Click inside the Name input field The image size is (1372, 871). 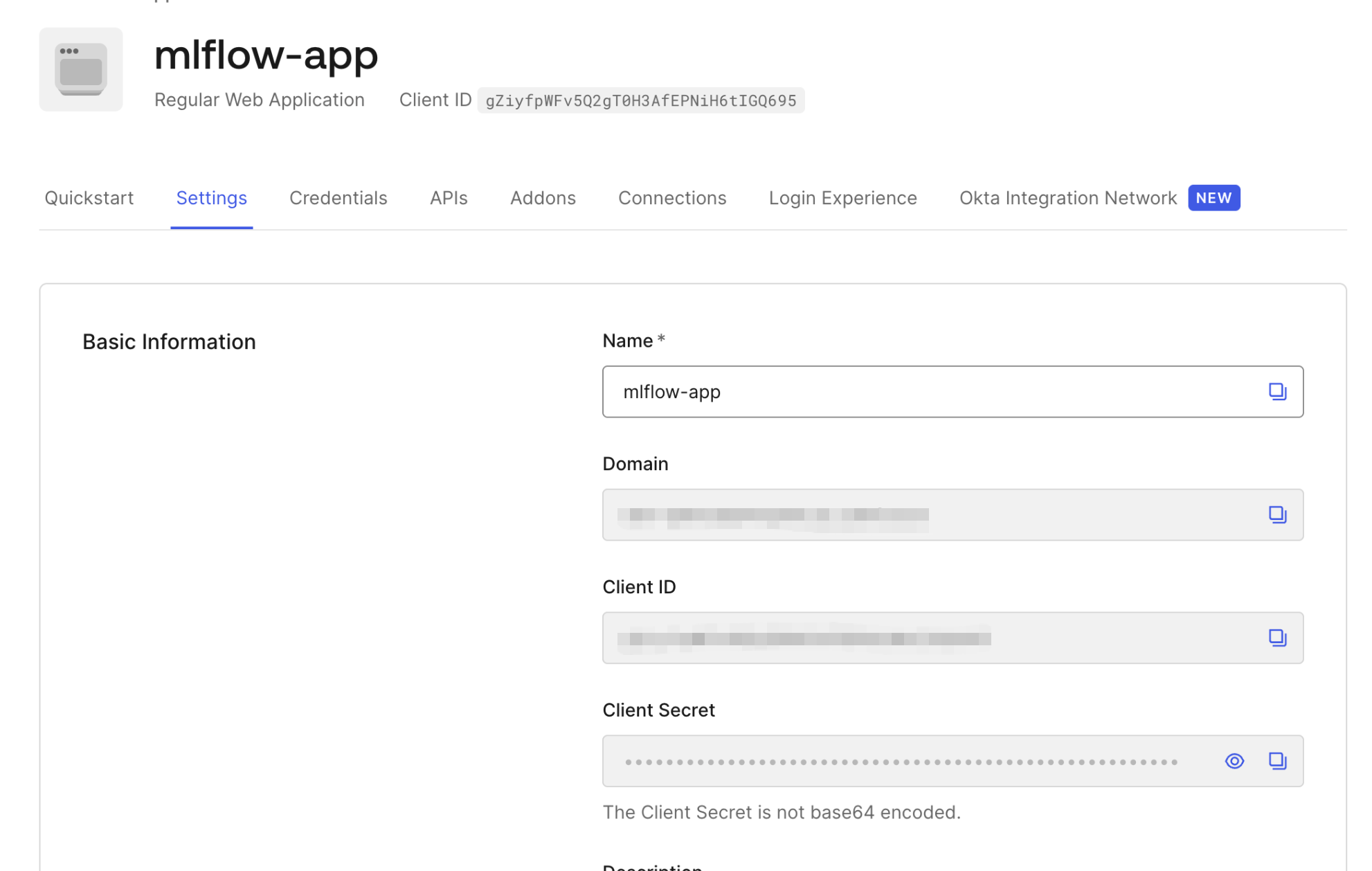point(831,391)
